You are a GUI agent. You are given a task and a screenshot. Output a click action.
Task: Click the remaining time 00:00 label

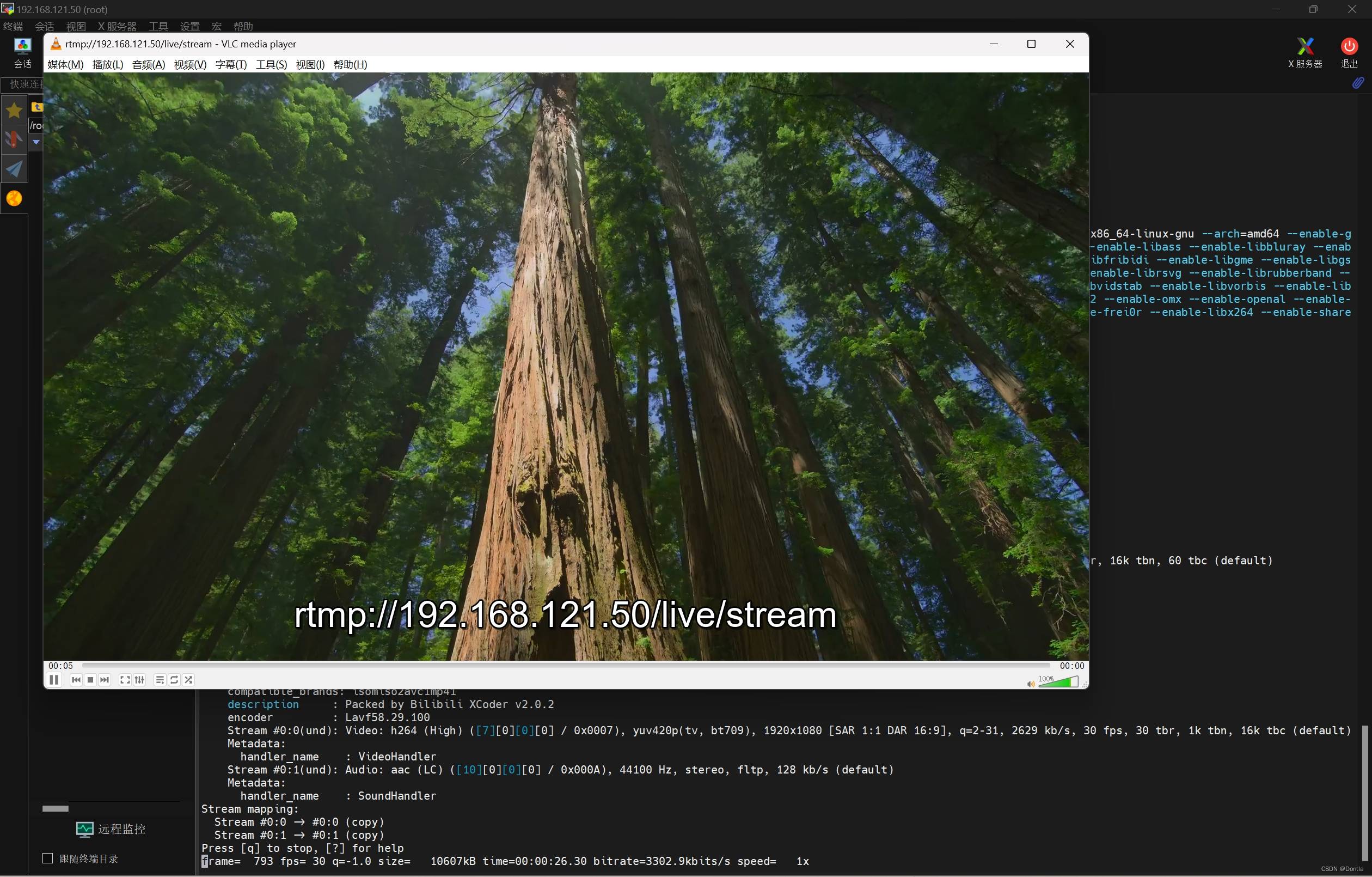click(1071, 666)
